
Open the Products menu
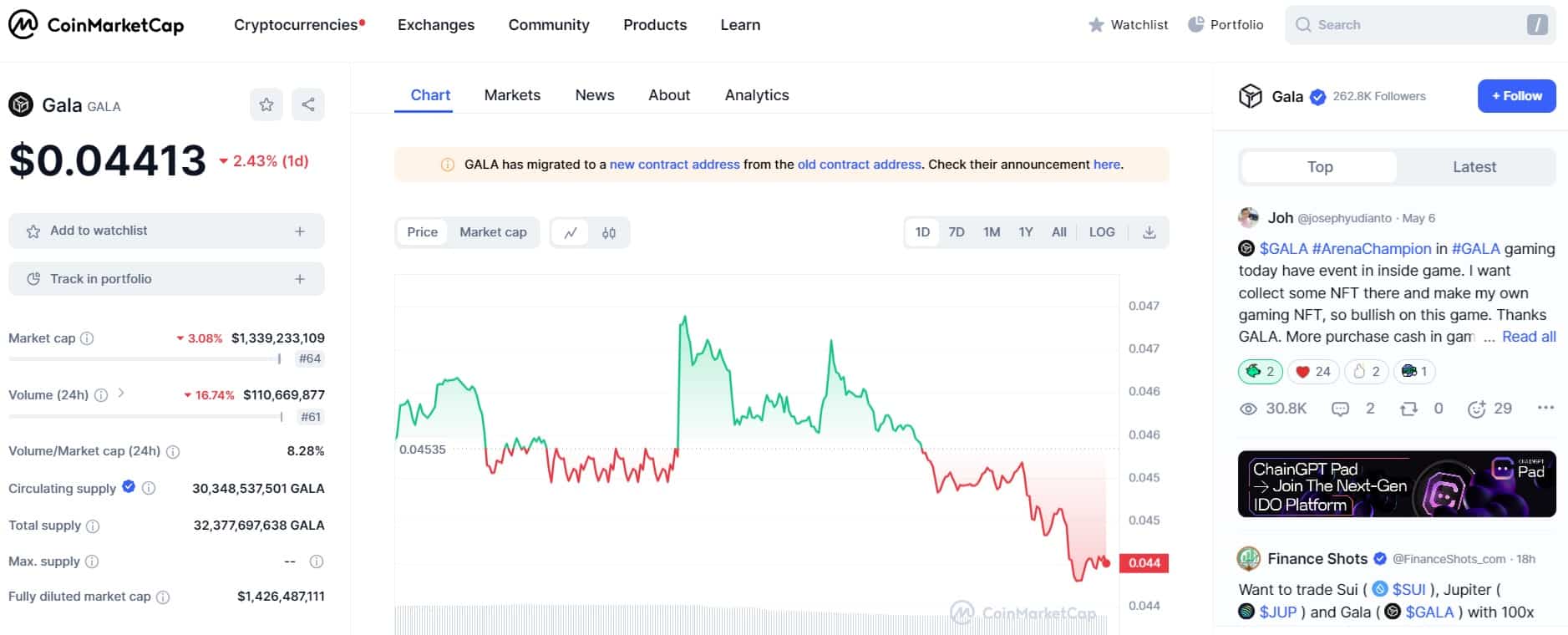(655, 25)
